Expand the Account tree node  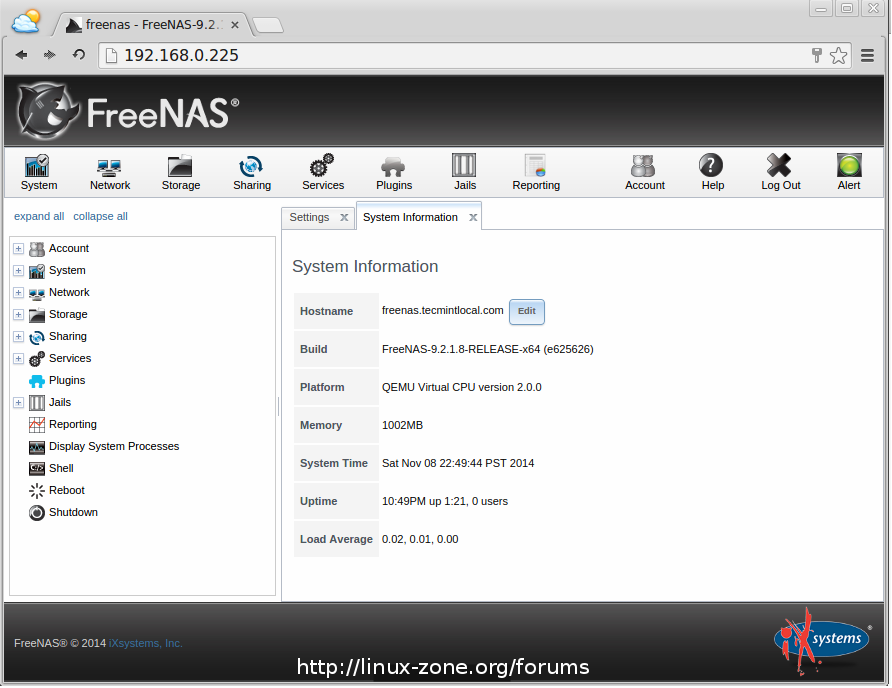(x=18, y=249)
